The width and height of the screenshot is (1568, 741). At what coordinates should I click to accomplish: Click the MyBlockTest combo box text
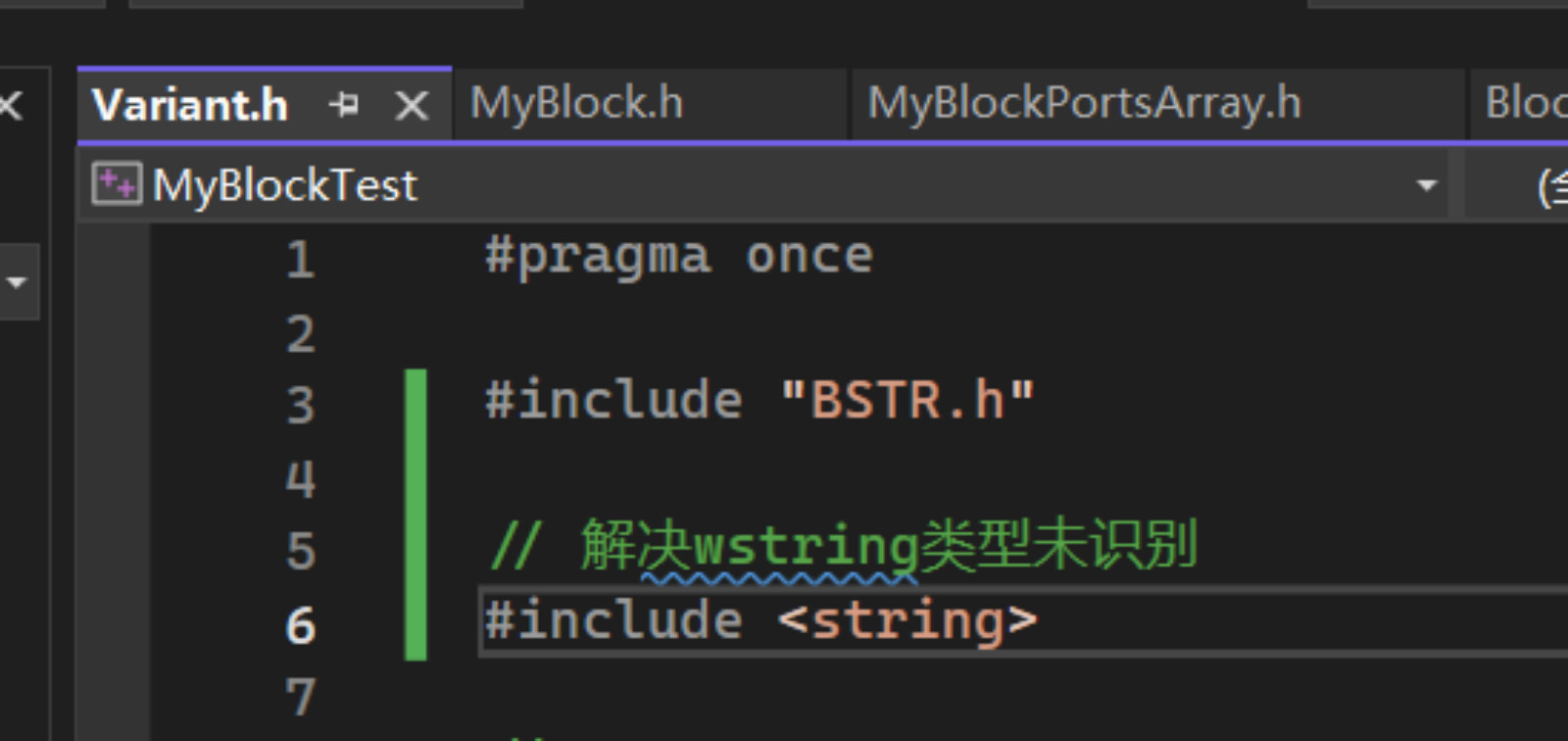(285, 185)
